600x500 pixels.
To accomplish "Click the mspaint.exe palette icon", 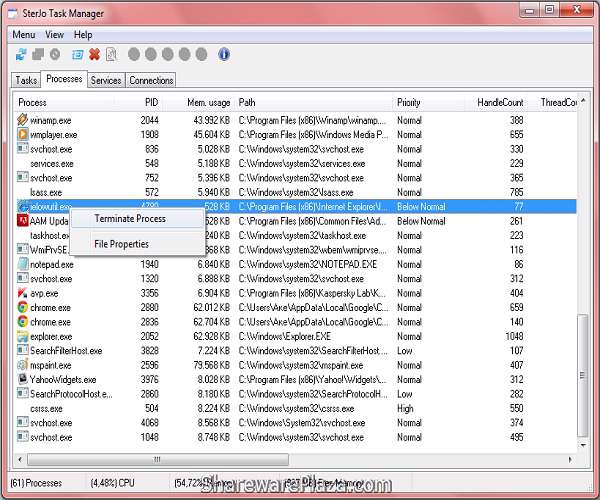I will click(23, 365).
